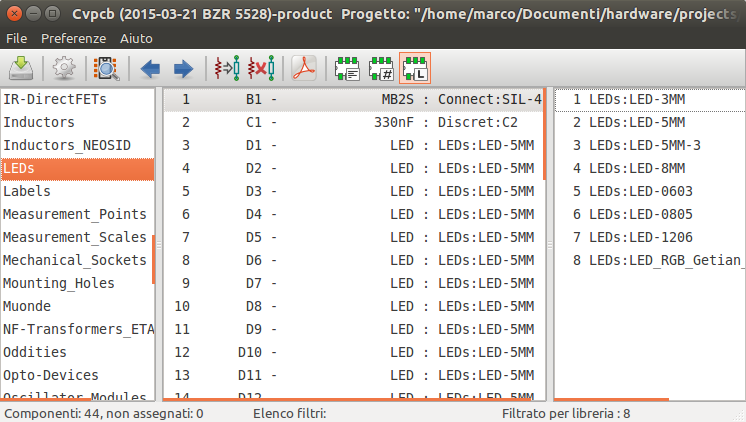
Task: Open the Preferenze menu
Action: click(73, 39)
